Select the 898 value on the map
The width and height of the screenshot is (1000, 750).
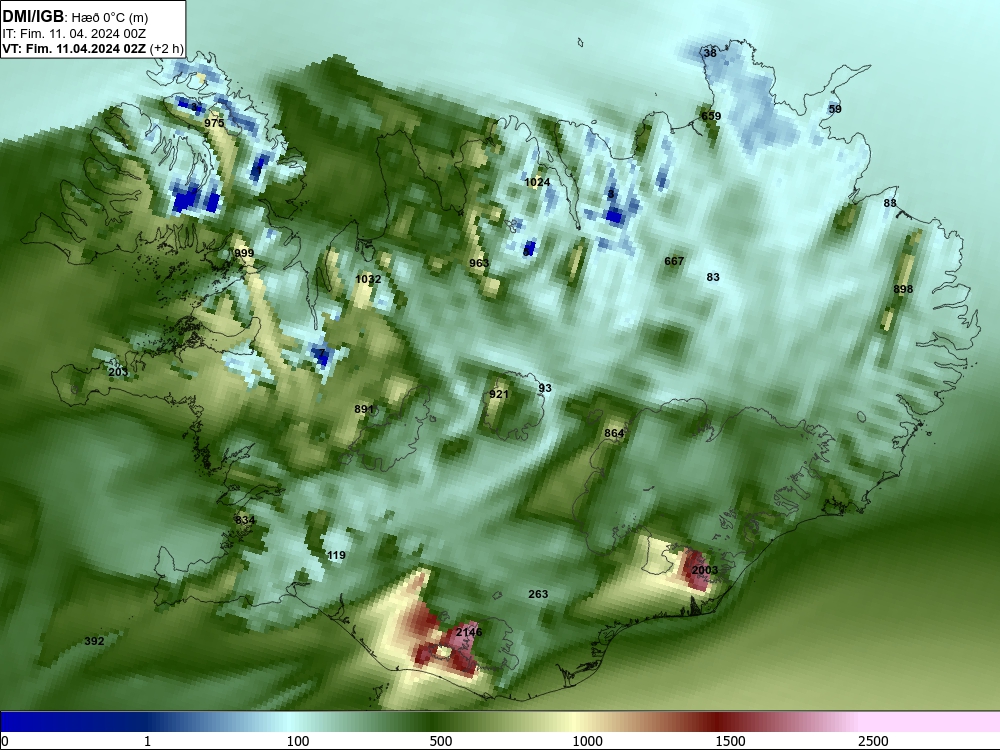pos(903,289)
